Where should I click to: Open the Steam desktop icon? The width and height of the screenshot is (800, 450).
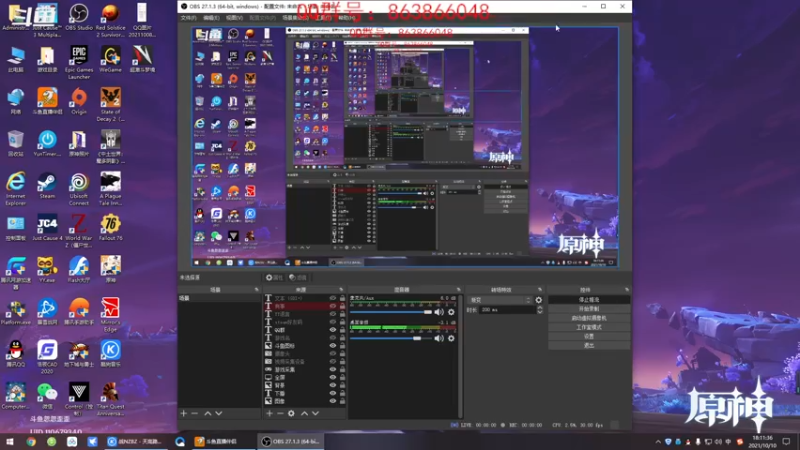(47, 186)
